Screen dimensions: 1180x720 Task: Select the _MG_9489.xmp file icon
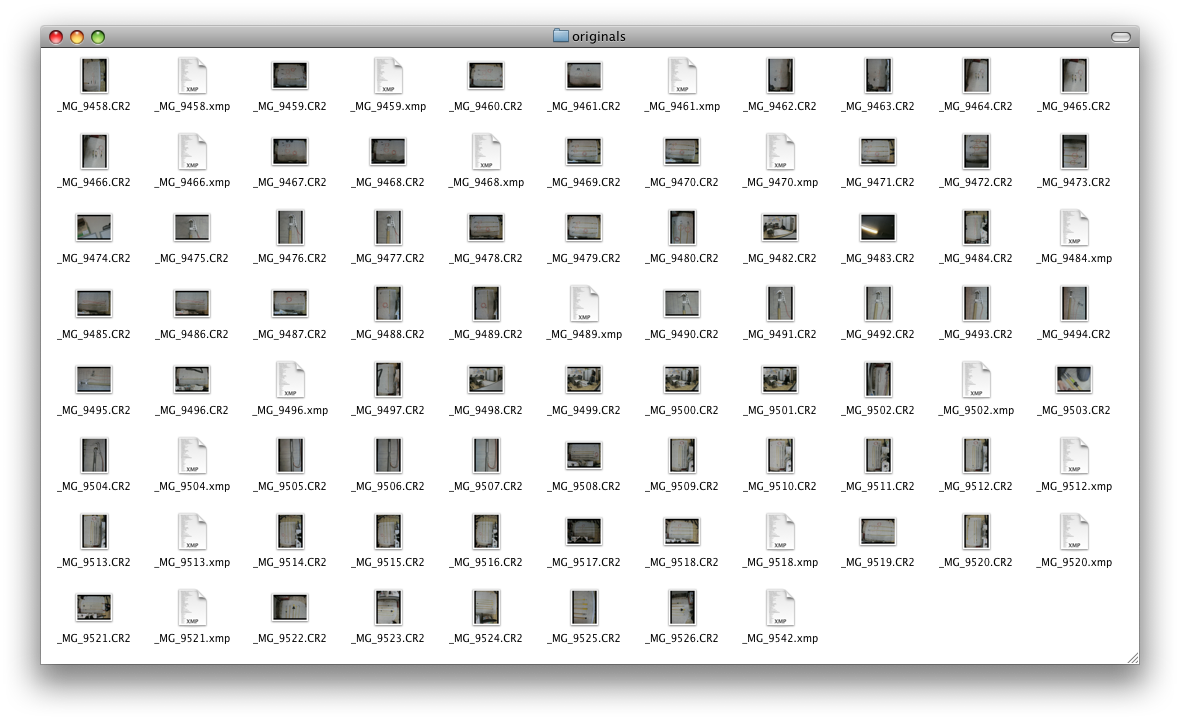pos(584,304)
